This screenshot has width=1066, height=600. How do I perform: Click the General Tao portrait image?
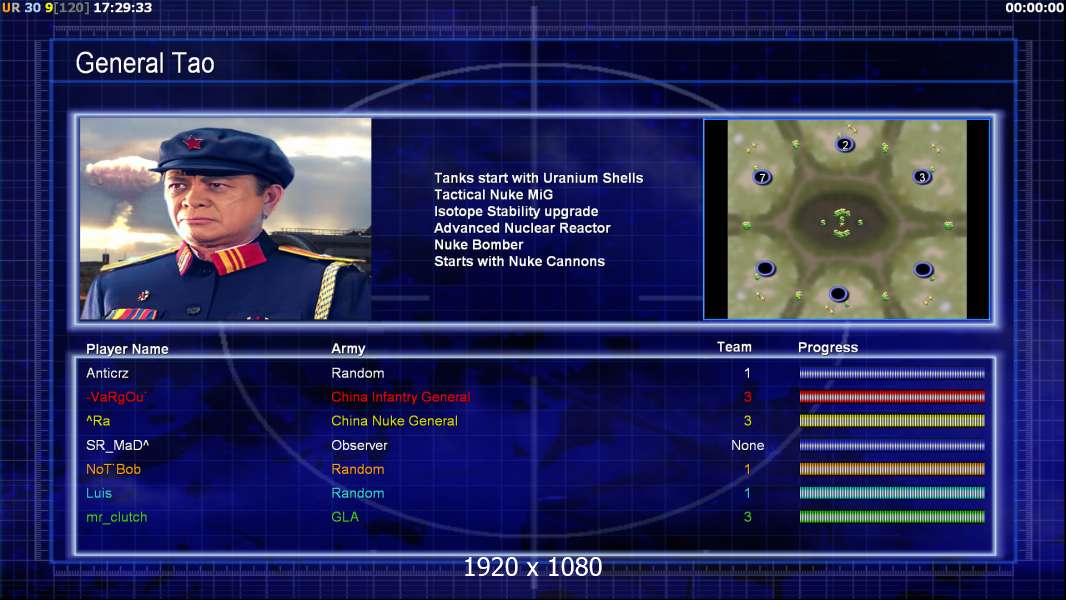tap(226, 219)
